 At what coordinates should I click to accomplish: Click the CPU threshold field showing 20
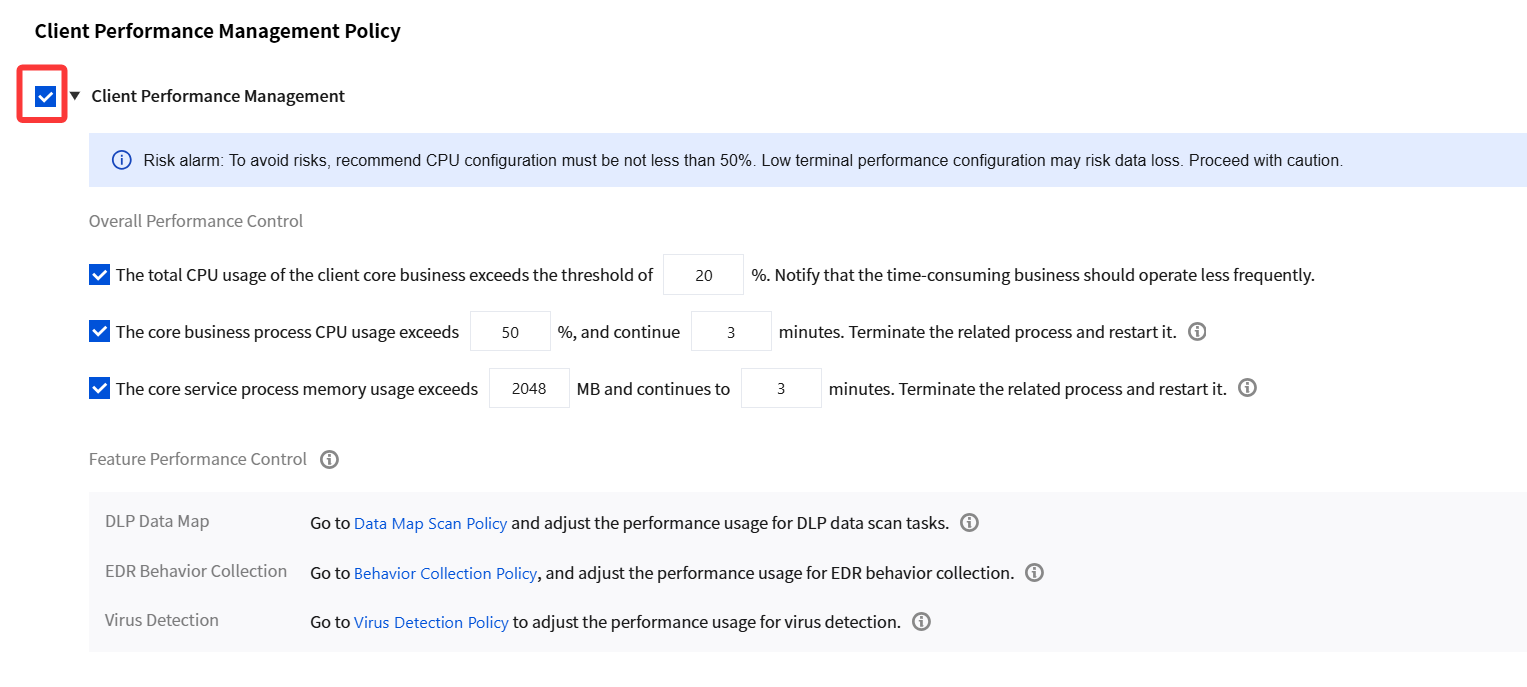pos(703,275)
